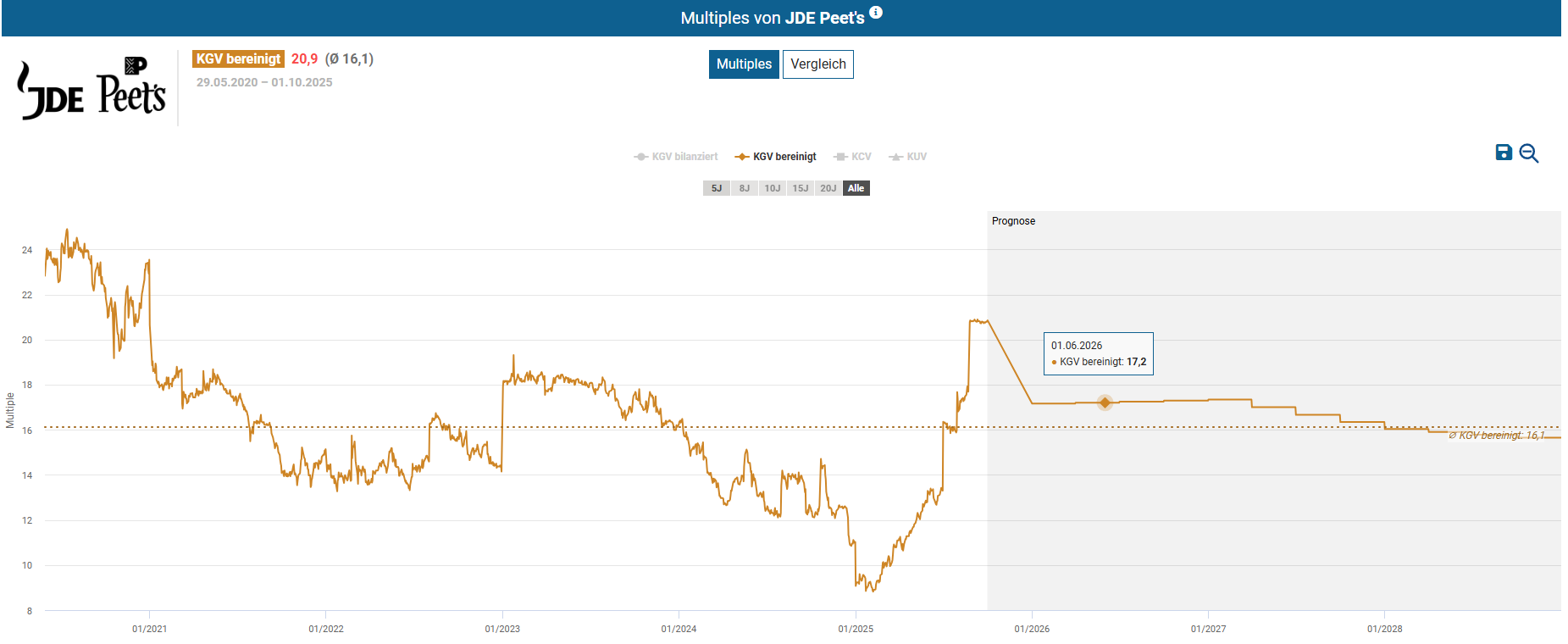Select the 20J time range

pyautogui.click(x=828, y=188)
